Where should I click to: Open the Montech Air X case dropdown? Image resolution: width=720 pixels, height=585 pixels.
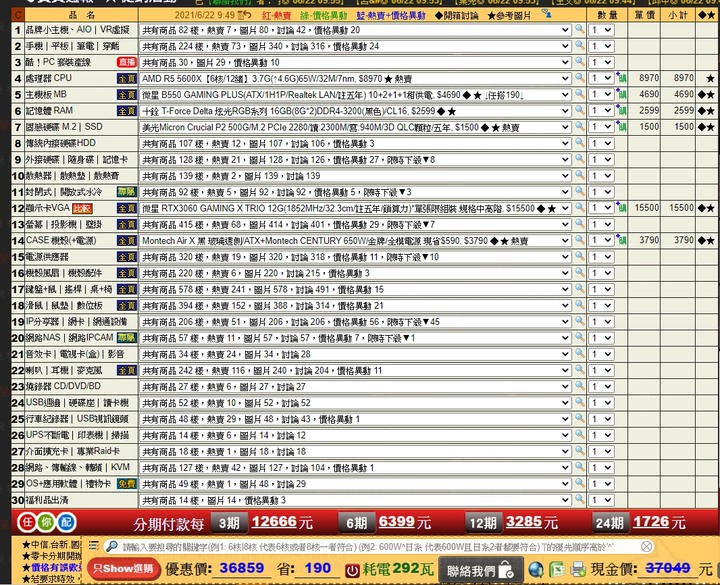[355, 241]
